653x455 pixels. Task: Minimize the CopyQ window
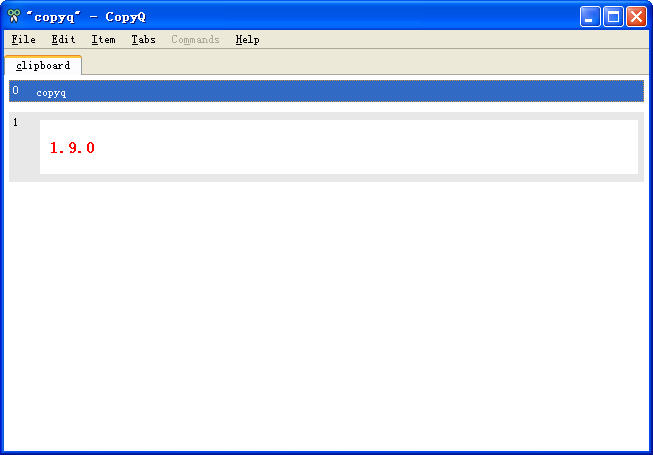(x=590, y=17)
